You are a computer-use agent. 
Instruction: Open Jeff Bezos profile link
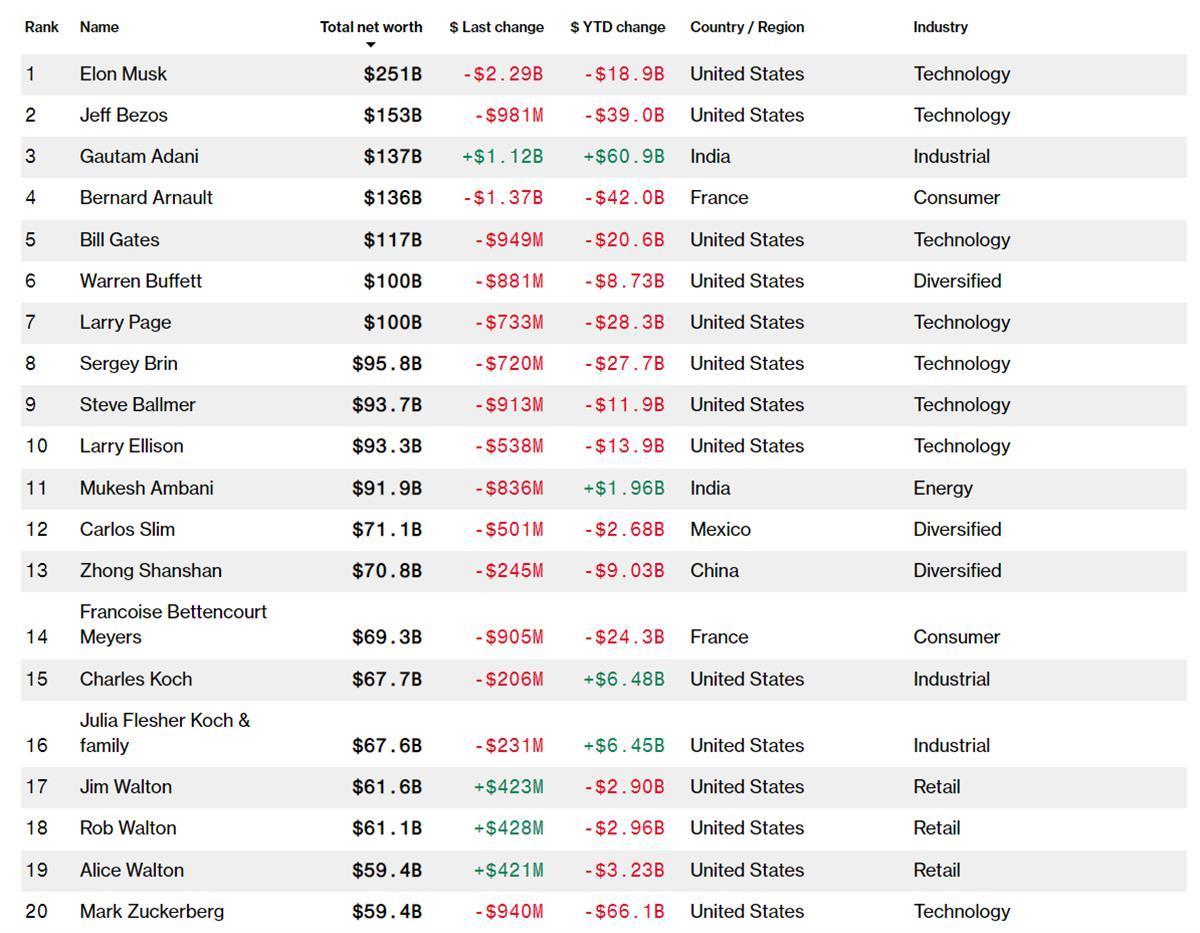coord(123,115)
